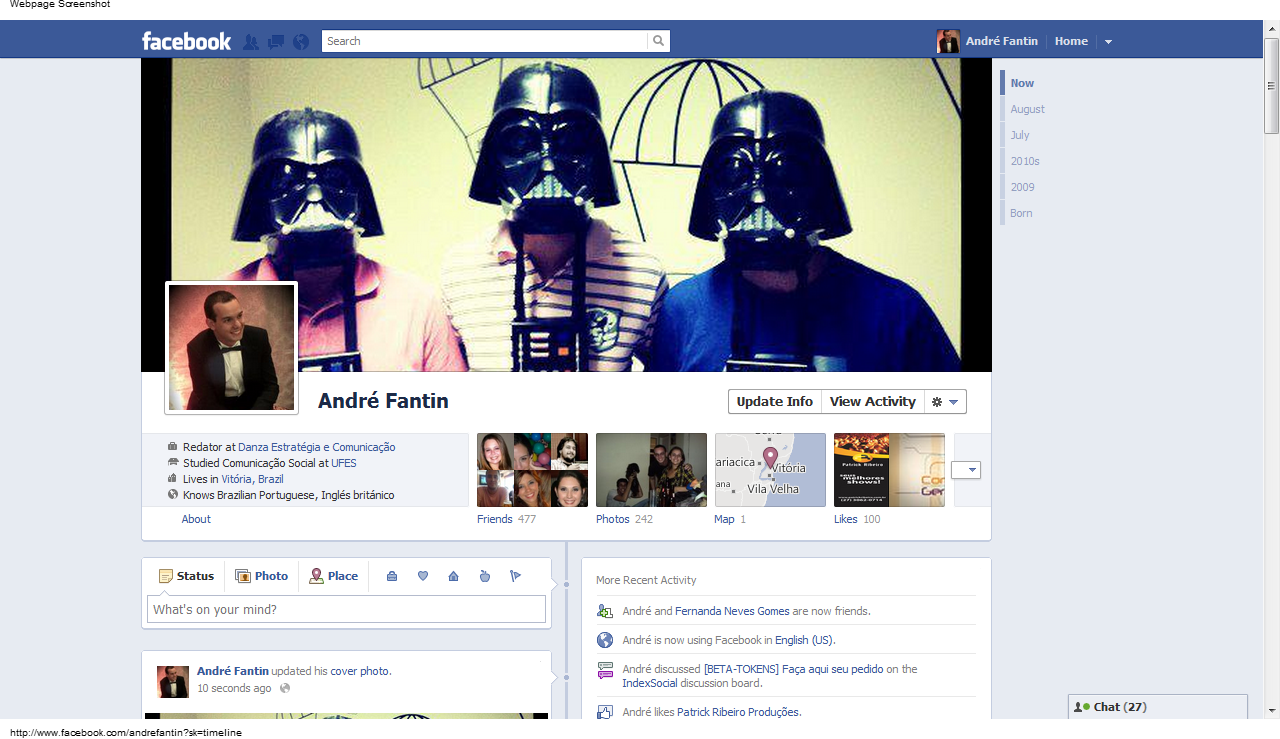Open the friend requests icon

pyautogui.click(x=251, y=42)
